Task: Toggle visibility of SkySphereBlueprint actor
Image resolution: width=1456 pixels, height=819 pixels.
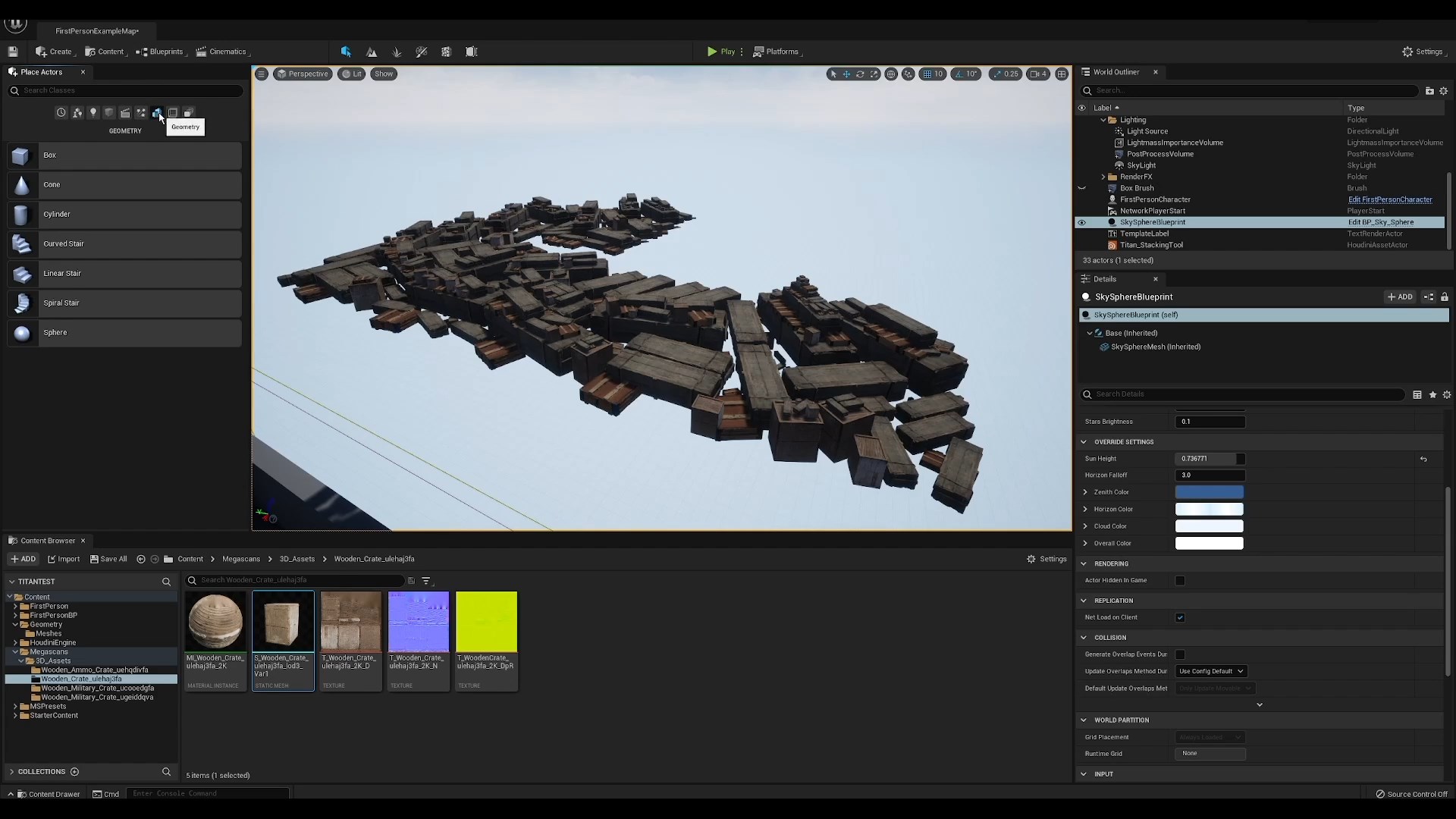Action: tap(1082, 222)
